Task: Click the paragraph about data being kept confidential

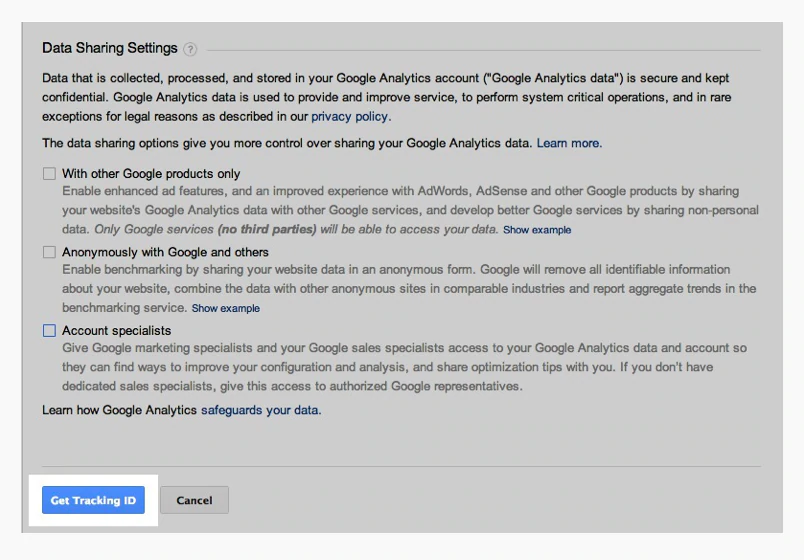Action: click(400, 97)
